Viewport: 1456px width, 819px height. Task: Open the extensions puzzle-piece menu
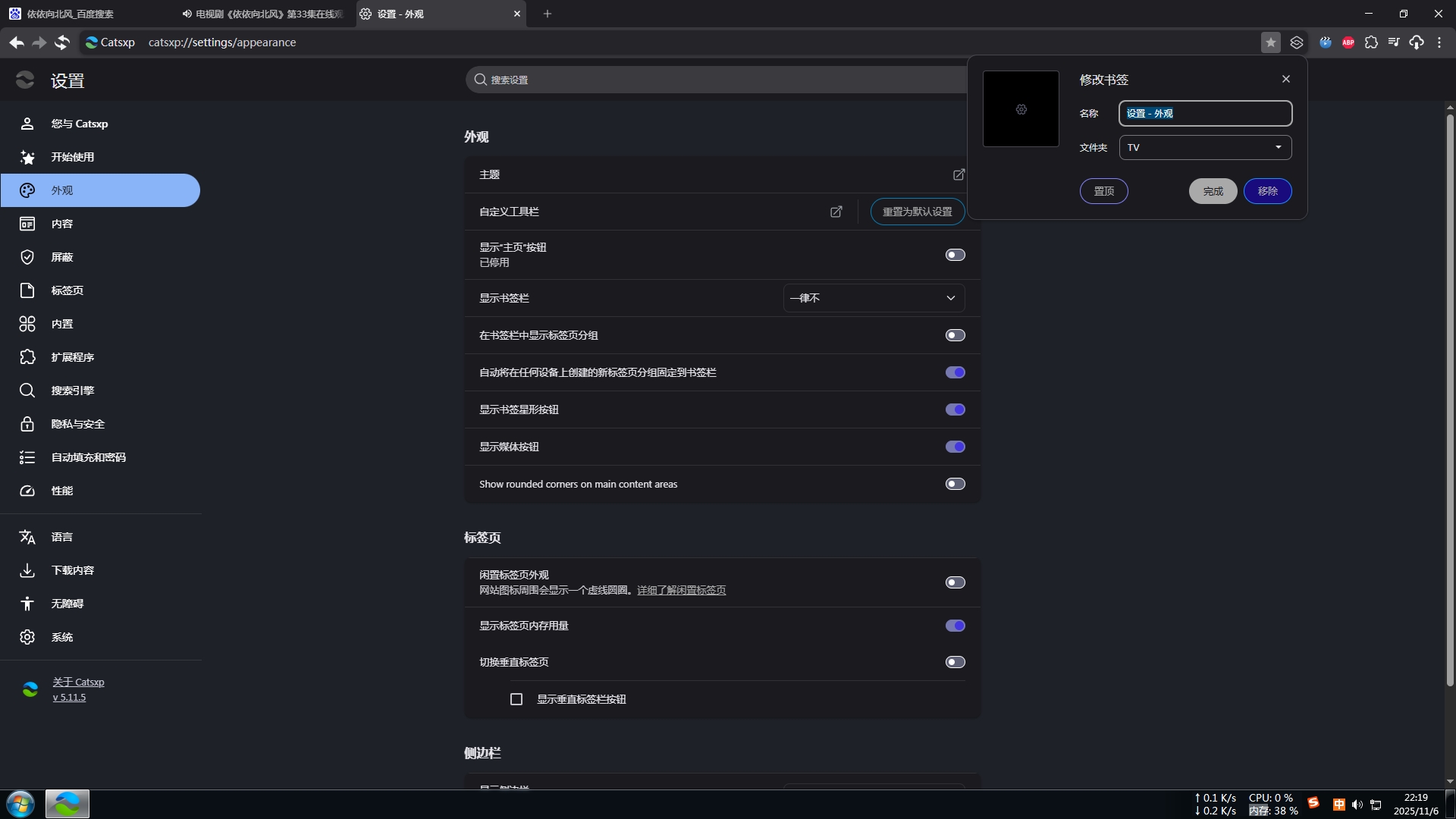(x=1371, y=42)
